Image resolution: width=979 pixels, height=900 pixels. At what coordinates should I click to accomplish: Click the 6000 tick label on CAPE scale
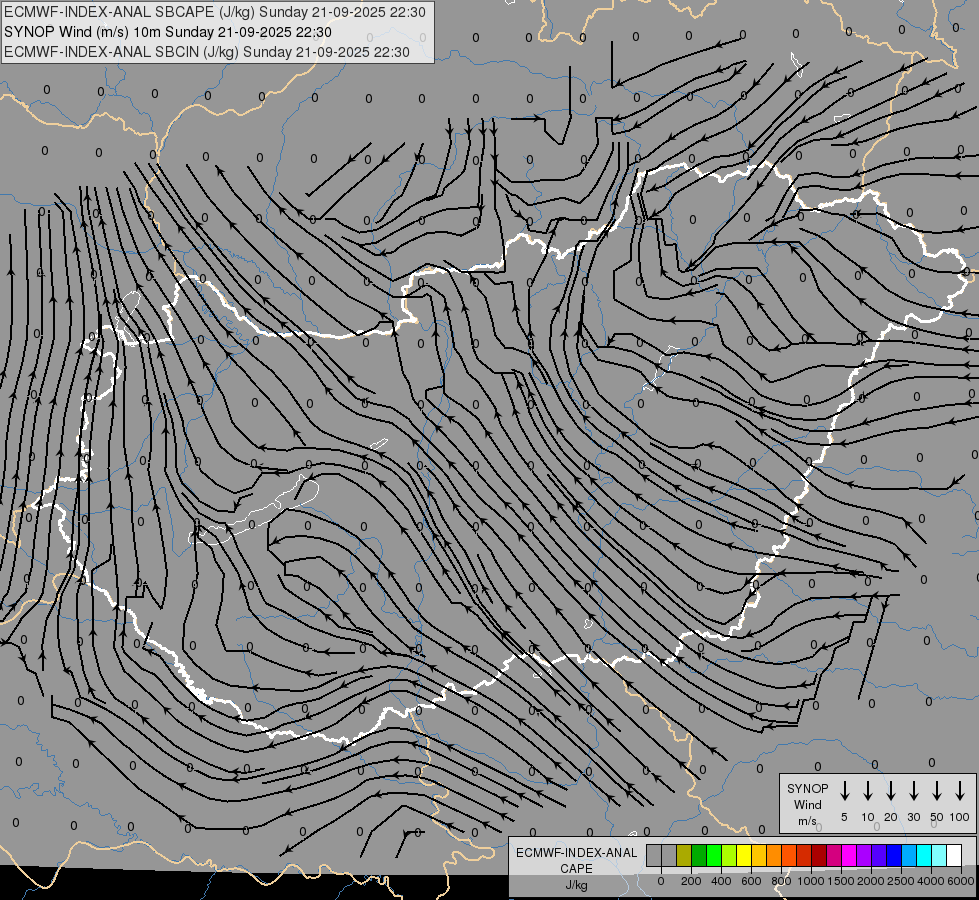pos(960,881)
